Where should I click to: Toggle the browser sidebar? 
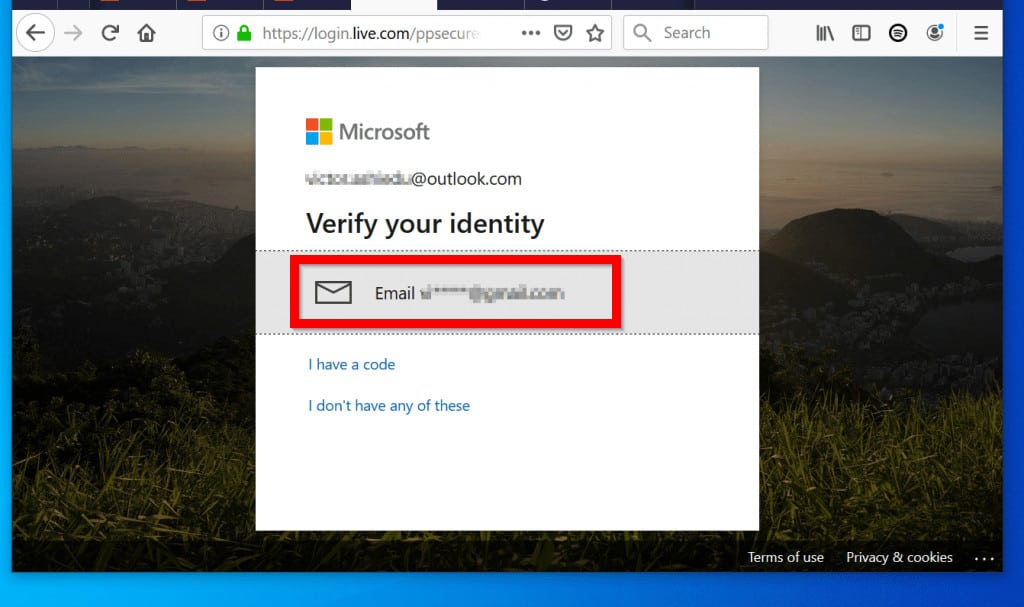point(861,32)
